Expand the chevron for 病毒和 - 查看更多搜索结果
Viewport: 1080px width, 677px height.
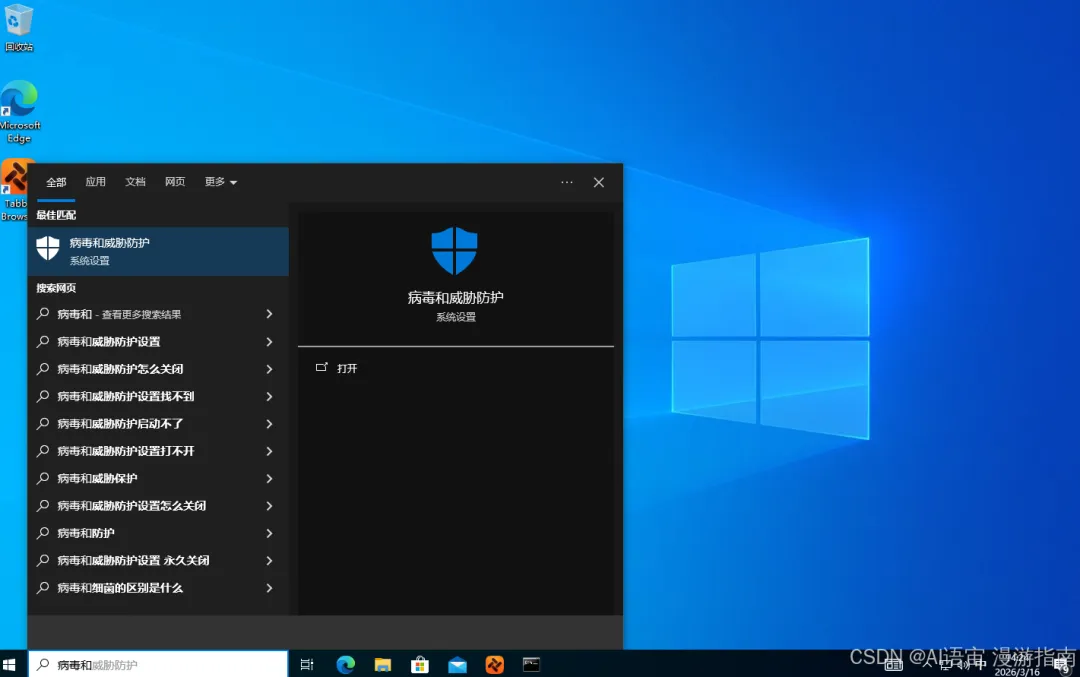tap(269, 314)
